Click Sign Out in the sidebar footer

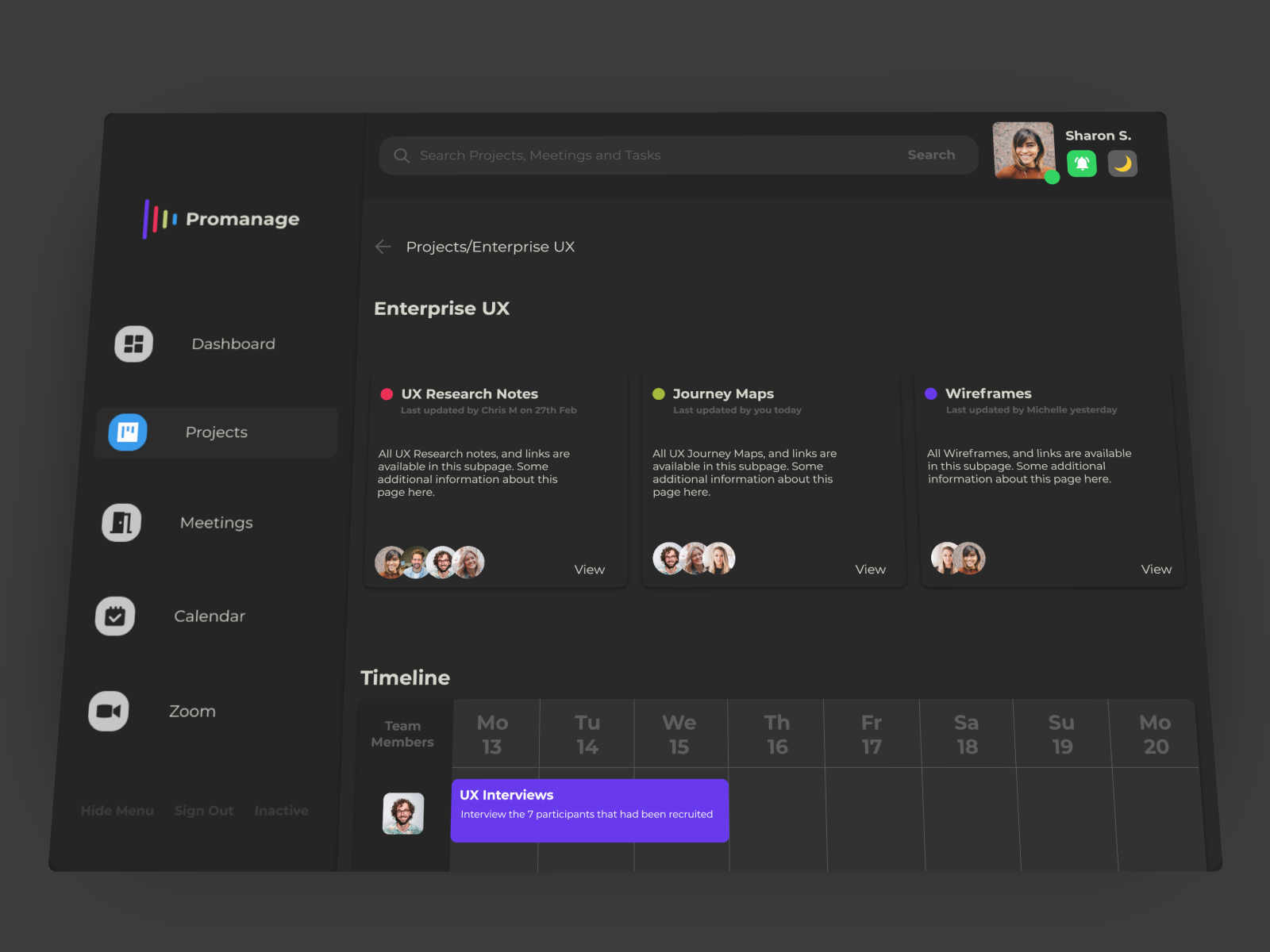(203, 810)
